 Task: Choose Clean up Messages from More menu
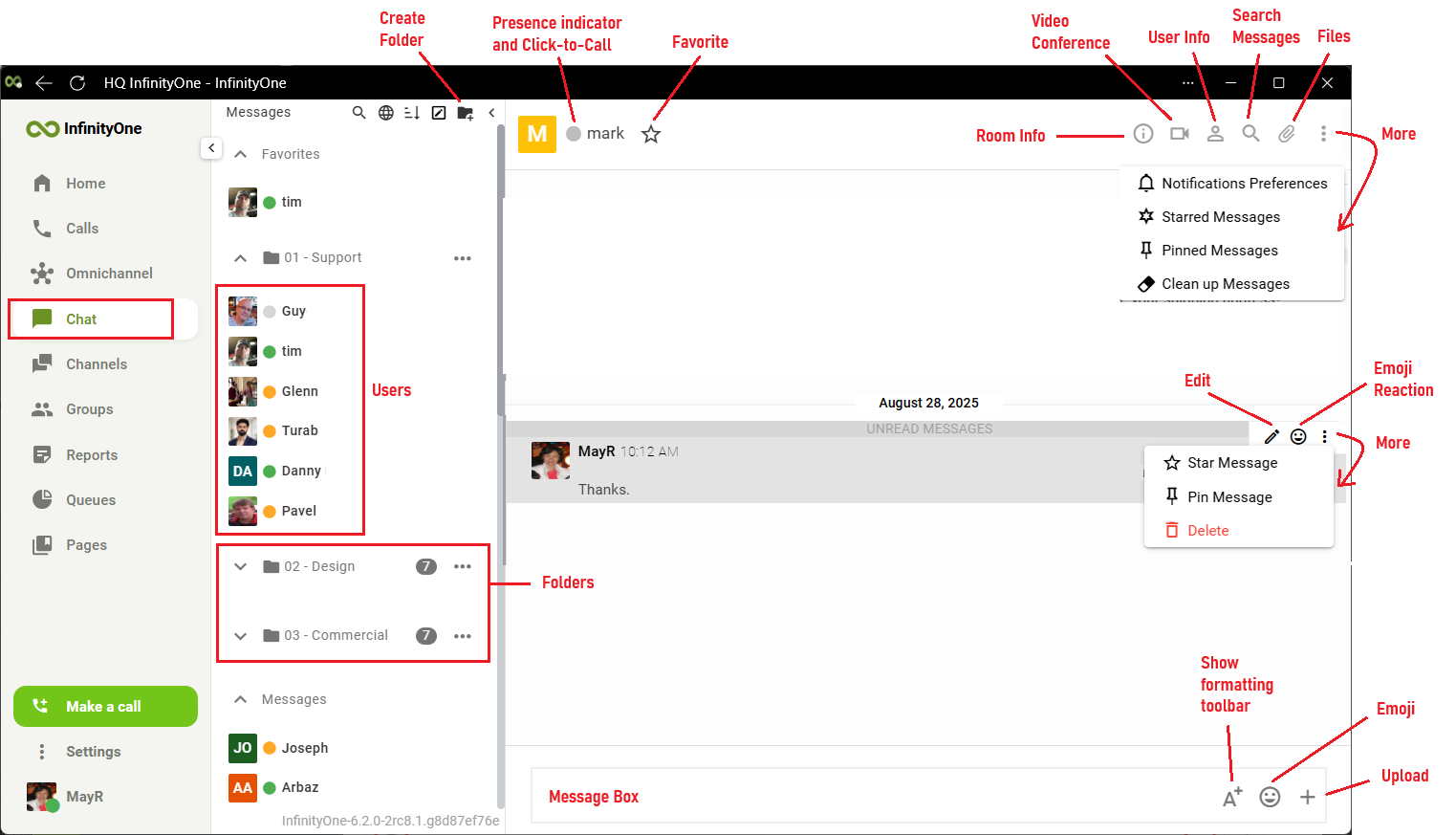pyautogui.click(x=1232, y=284)
